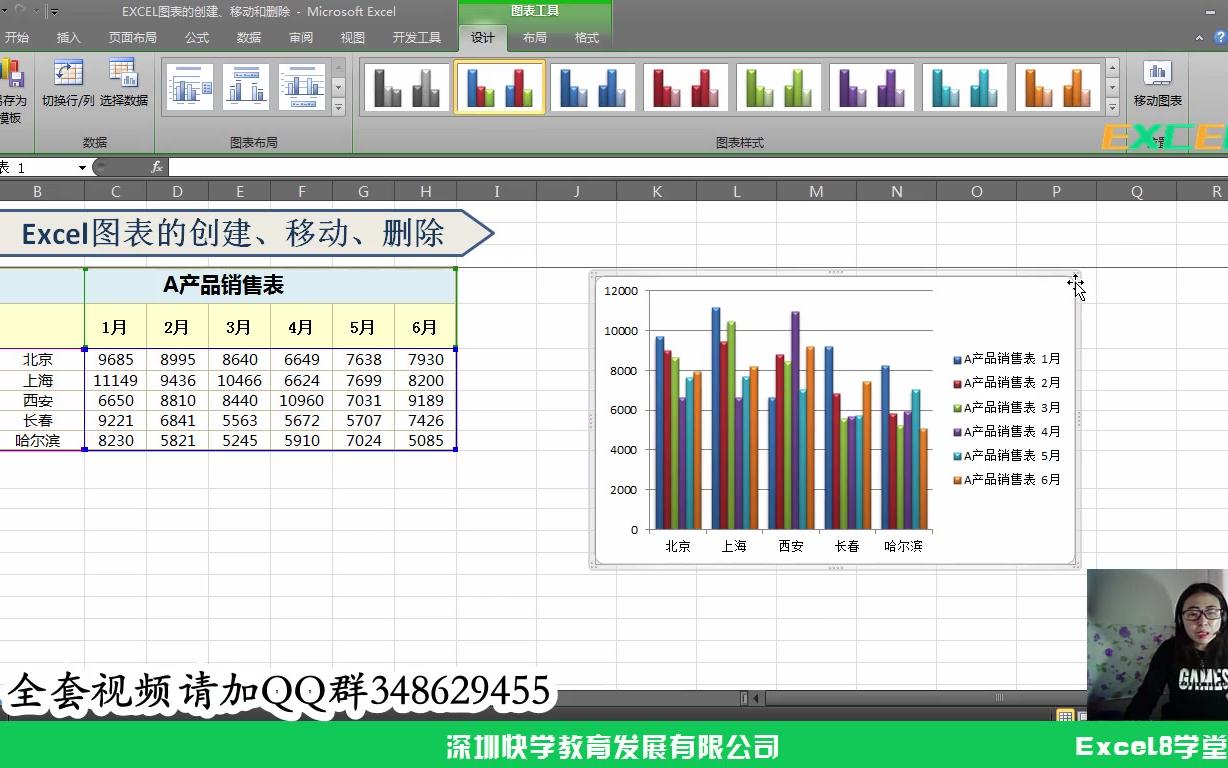Screen dimensions: 1228x768
Task: Switch to the 布局 ribbon tab
Action: (534, 38)
